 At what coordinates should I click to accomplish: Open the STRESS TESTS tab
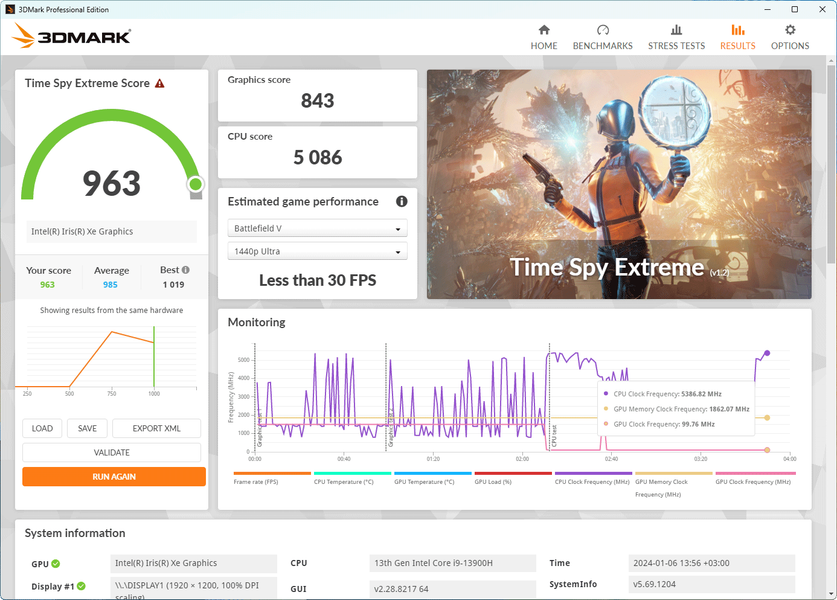point(676,37)
